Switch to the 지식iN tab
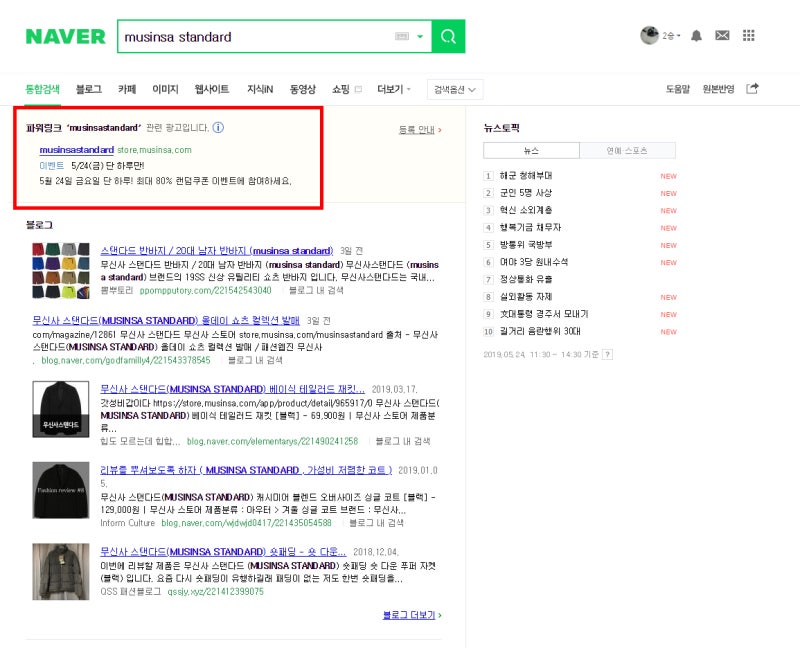This screenshot has width=800, height=648. pos(260,89)
